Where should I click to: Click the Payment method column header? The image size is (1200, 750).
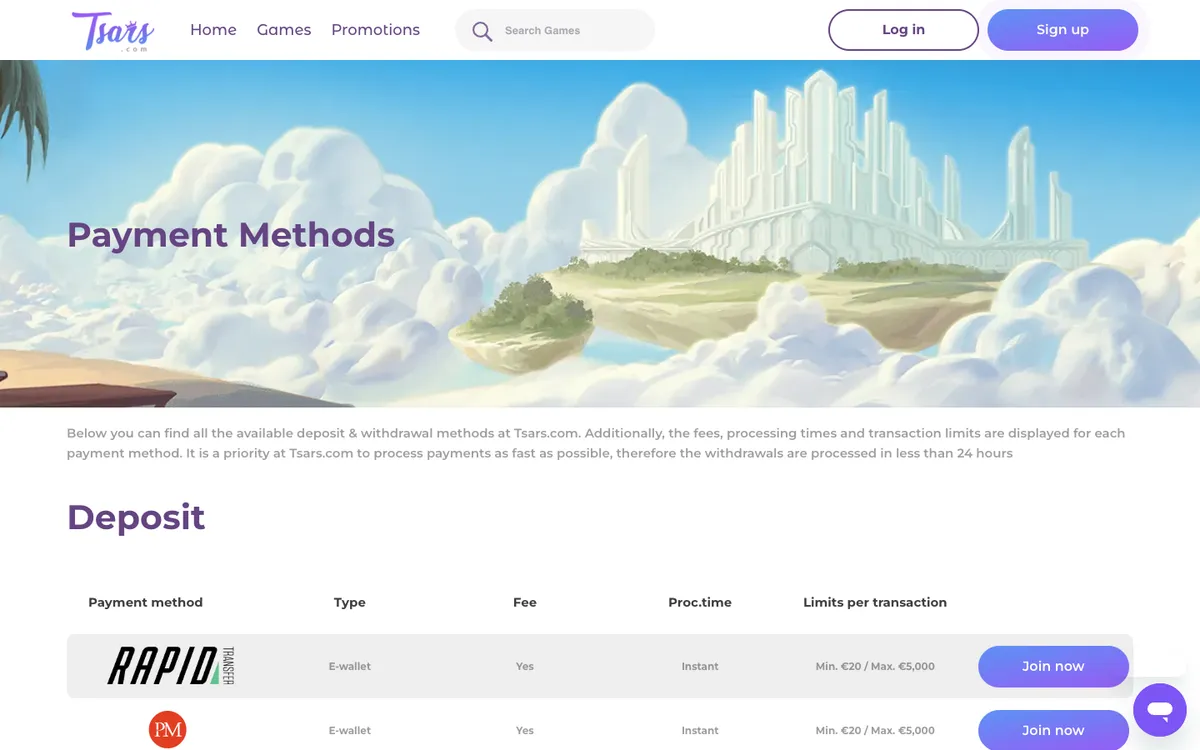146,602
